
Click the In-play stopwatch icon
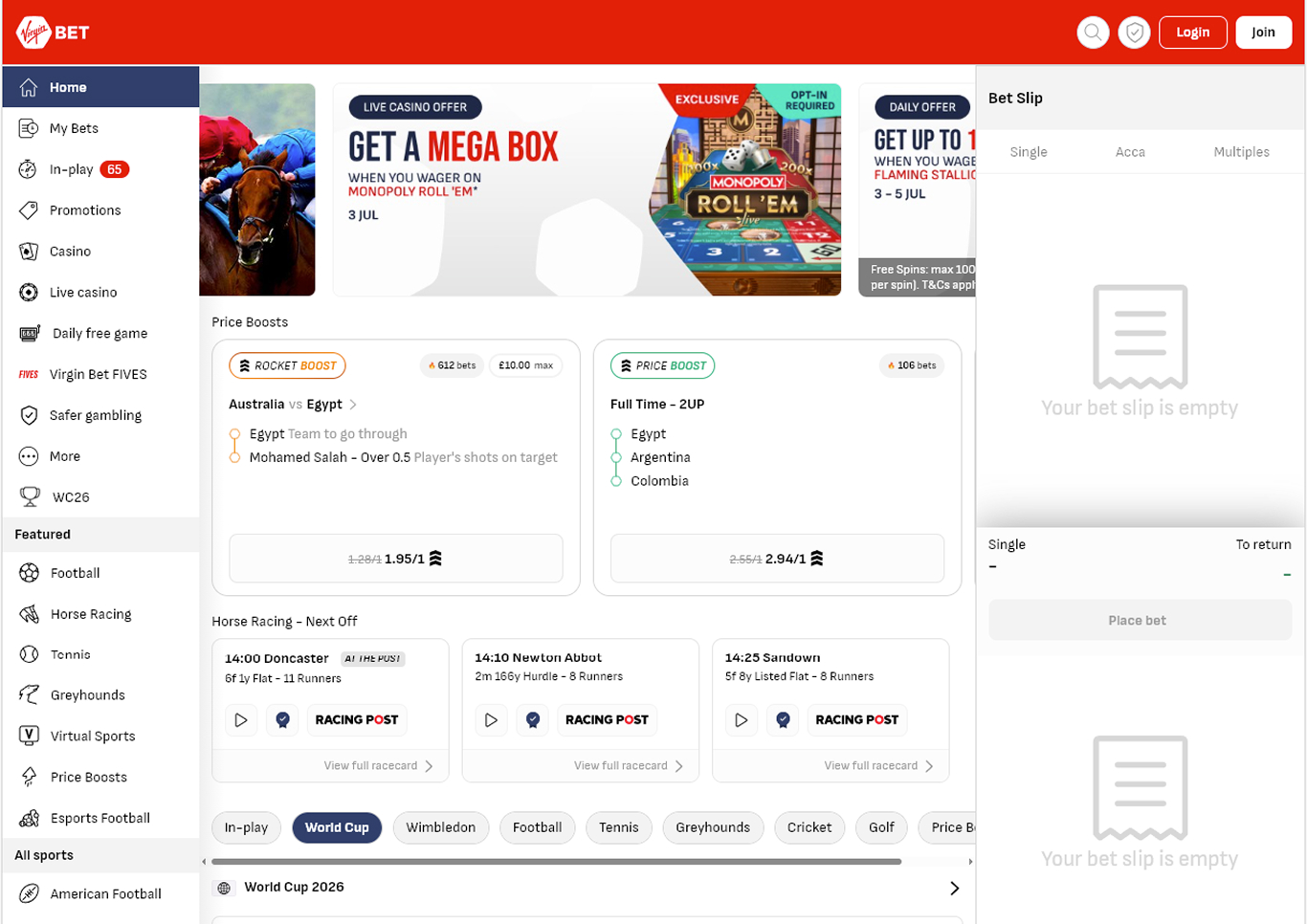(x=29, y=169)
